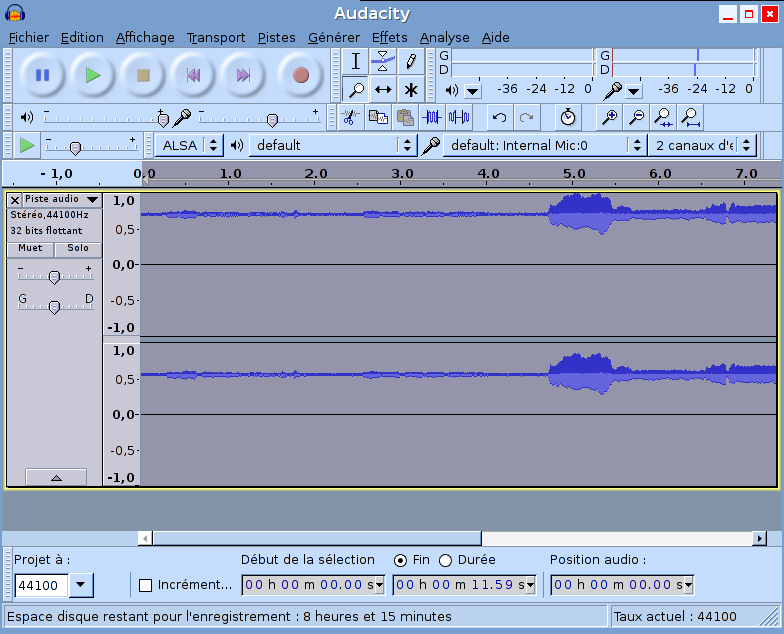This screenshot has width=784, height=634.
Task: Click the output volume slider
Action: 106,118
